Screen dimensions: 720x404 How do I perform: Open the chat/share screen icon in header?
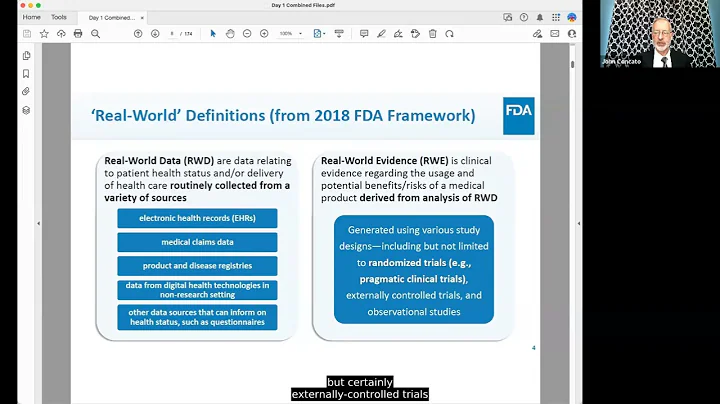[x=507, y=17]
